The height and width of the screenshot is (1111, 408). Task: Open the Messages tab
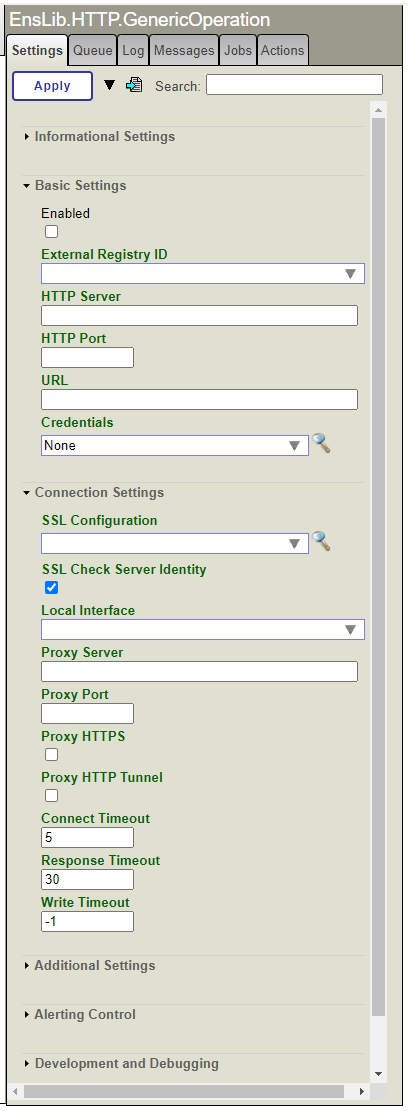click(x=184, y=50)
